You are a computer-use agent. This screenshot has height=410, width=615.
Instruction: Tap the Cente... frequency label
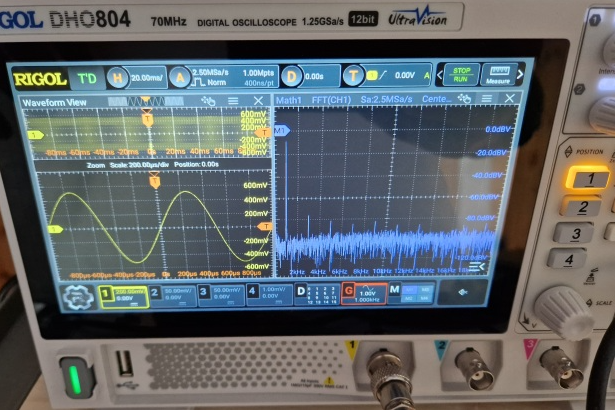436,99
